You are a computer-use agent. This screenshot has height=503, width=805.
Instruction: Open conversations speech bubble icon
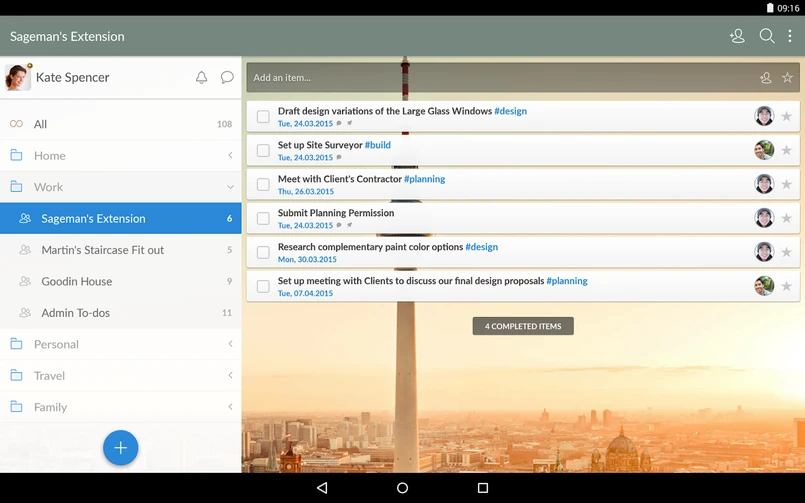(227, 77)
